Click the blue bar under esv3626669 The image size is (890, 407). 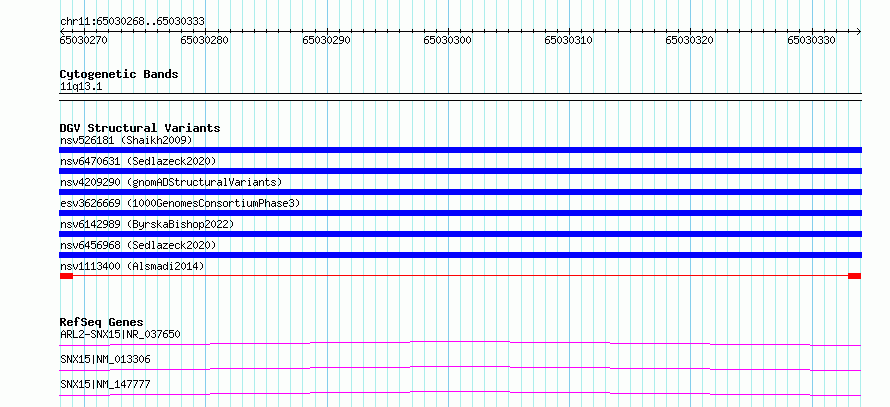pos(460,213)
